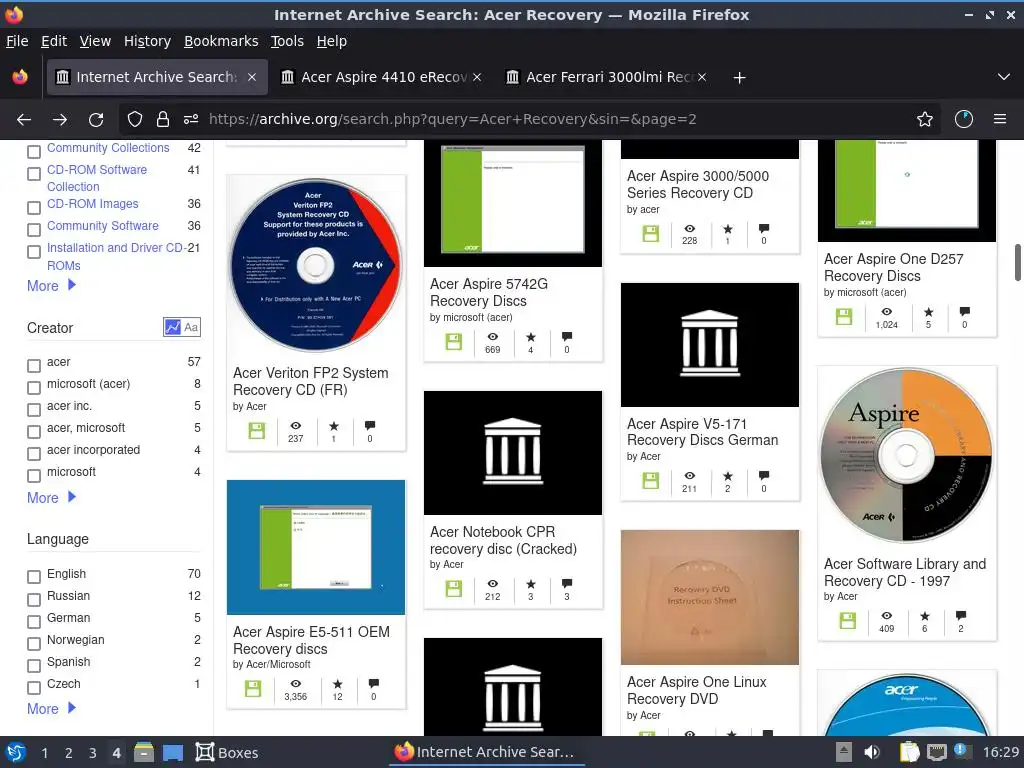
Task: Open Acer Aspire E5-511 screenshot thumbnail
Action: click(x=316, y=547)
